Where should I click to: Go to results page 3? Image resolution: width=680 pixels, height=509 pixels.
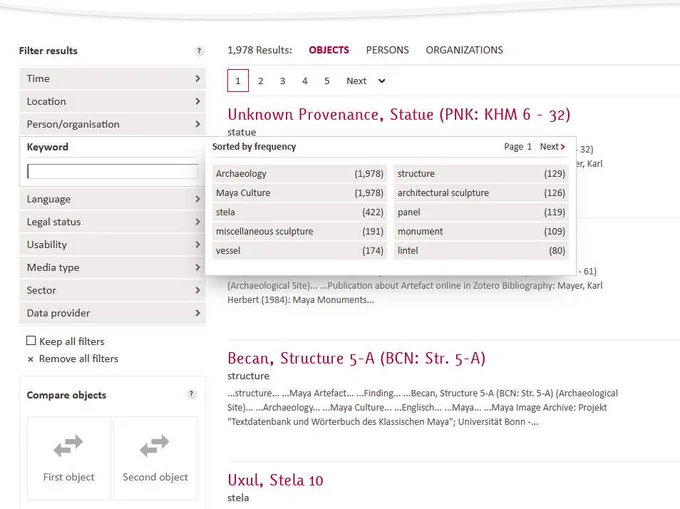point(282,81)
